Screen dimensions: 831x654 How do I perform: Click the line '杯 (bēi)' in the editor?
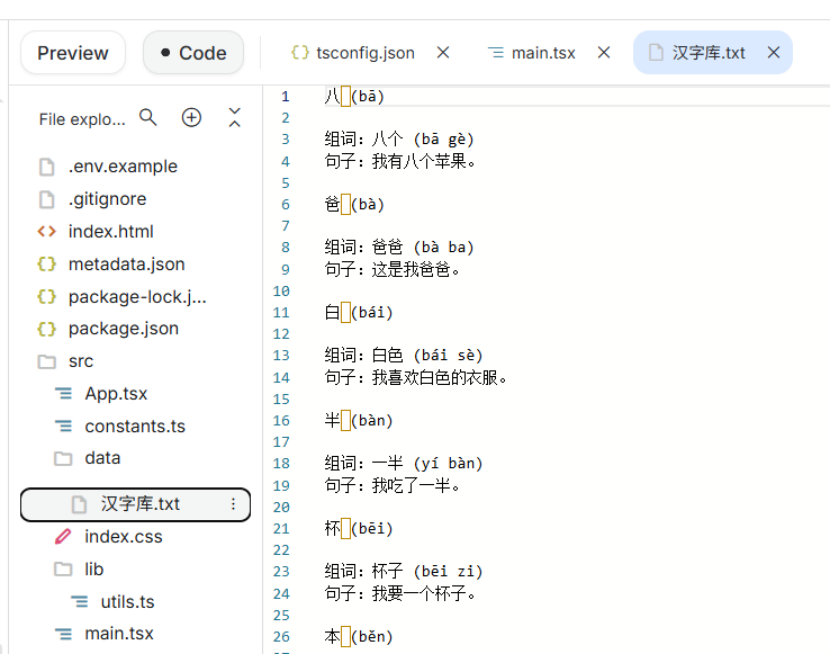(359, 529)
